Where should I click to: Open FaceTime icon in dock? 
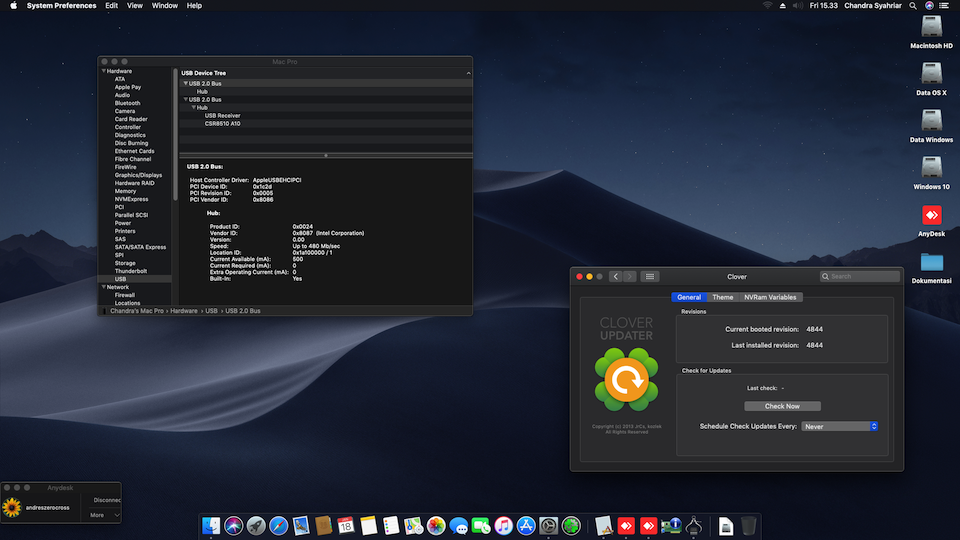[x=481, y=526]
